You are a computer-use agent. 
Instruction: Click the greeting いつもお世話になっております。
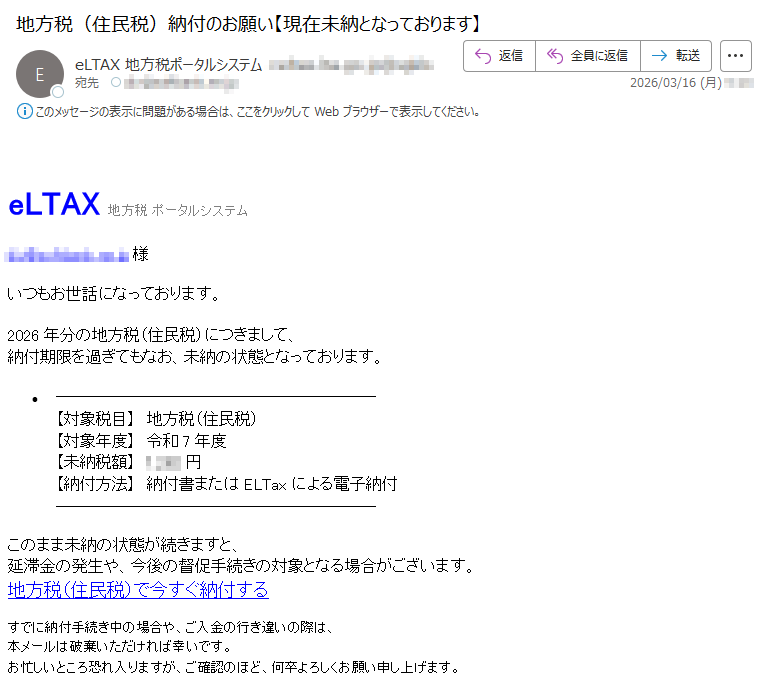(114, 294)
